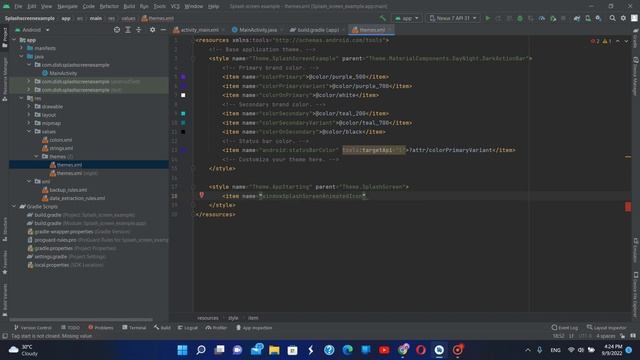Click Collapse All icon in Project panel
640x360 pixels.
pos(138,30)
